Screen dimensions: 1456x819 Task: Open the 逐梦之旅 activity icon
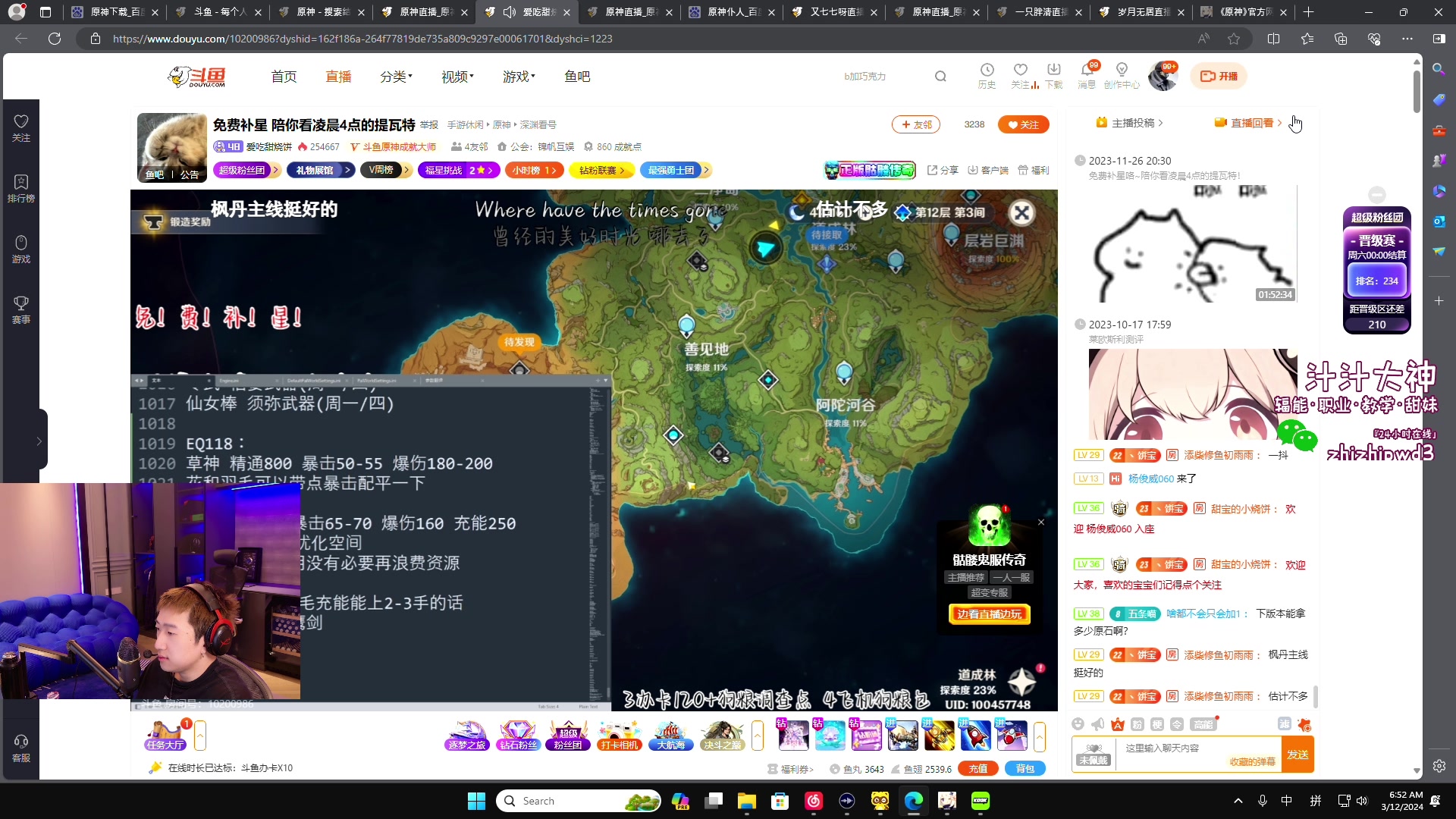[x=466, y=736]
